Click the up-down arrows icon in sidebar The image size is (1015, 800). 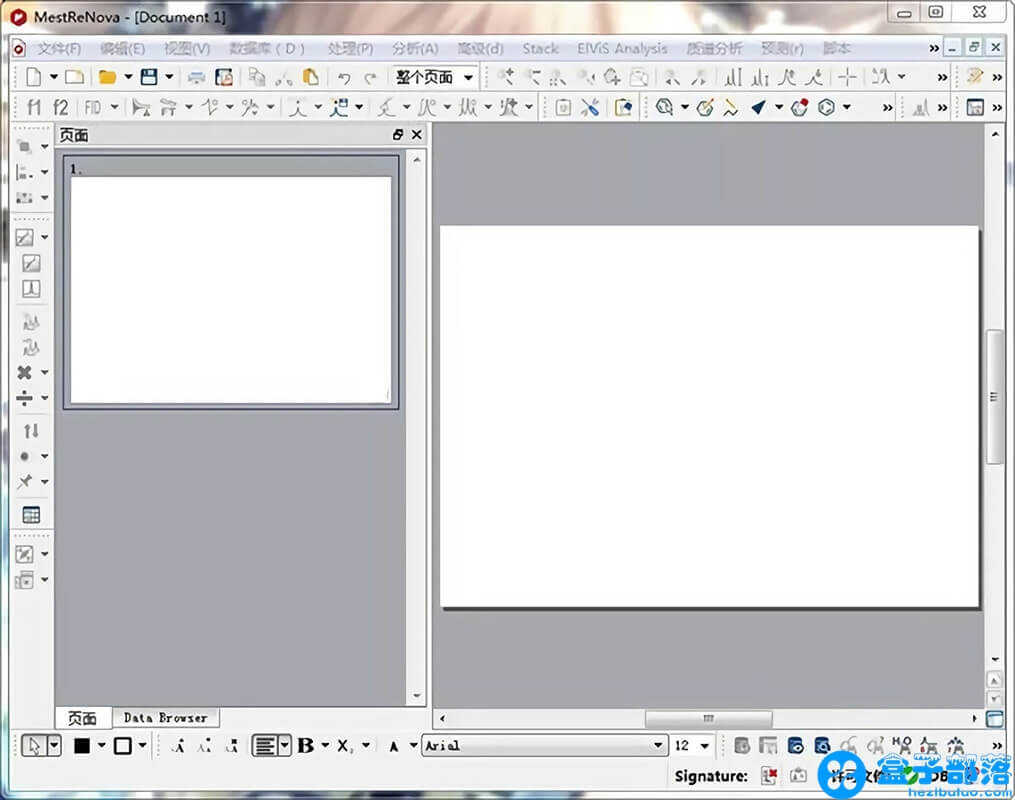tap(31, 431)
